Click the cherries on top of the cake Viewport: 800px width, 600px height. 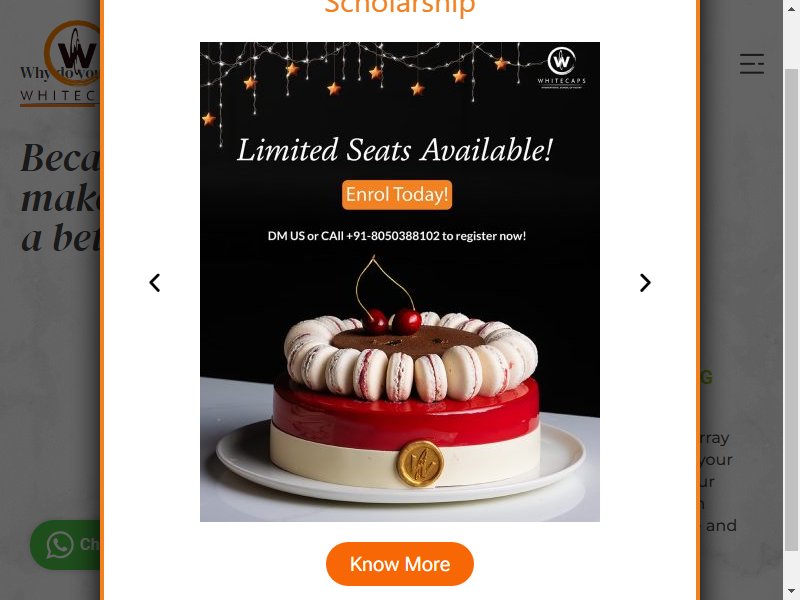point(392,321)
